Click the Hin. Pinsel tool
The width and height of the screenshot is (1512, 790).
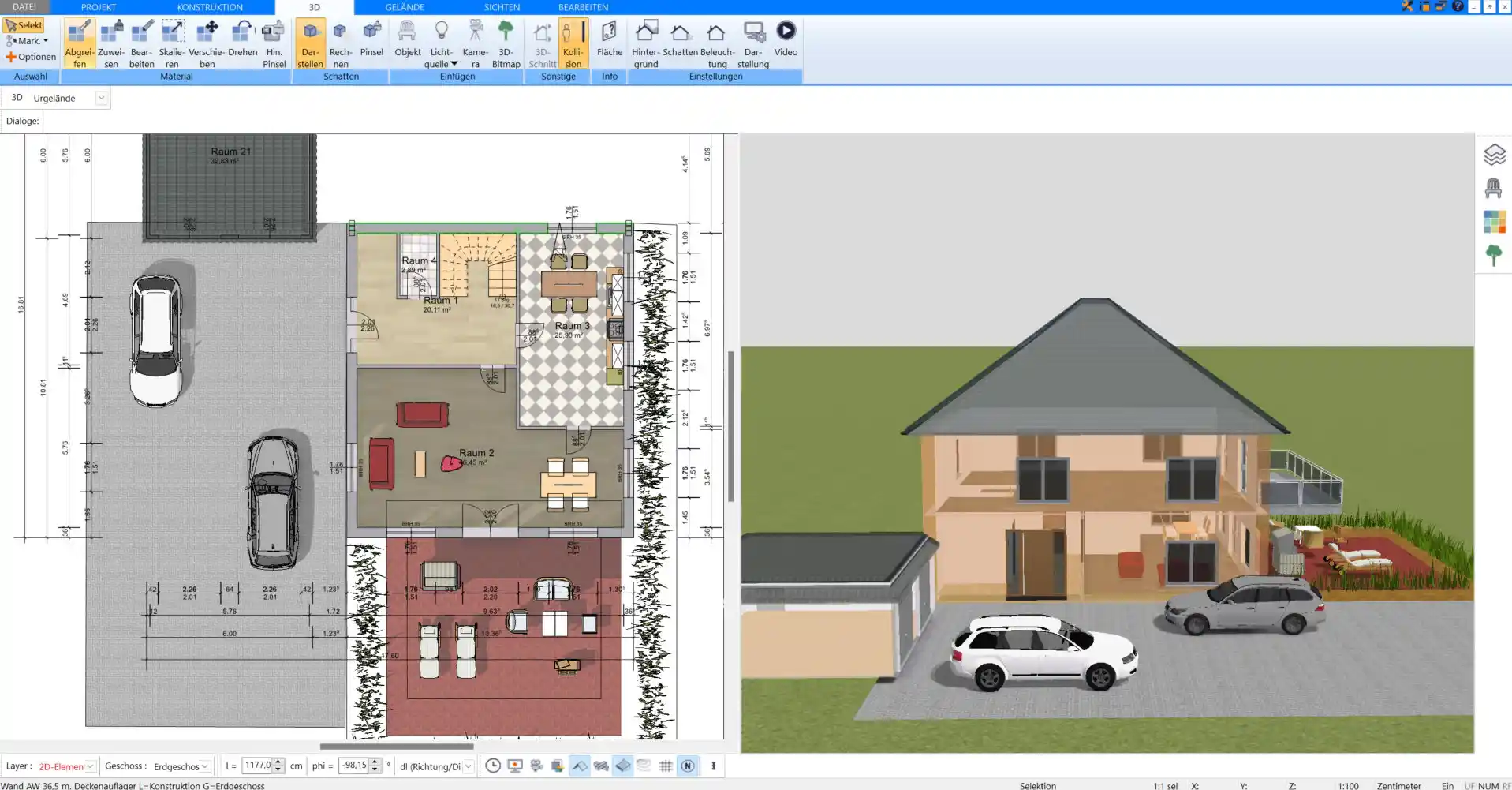tap(274, 43)
